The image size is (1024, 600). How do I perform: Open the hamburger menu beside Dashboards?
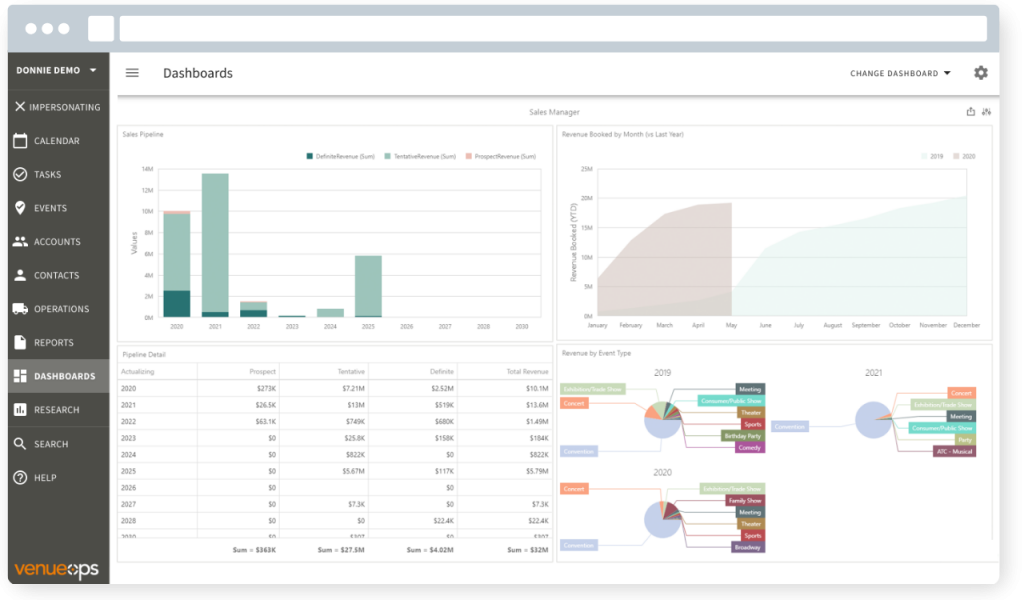pyautogui.click(x=132, y=73)
